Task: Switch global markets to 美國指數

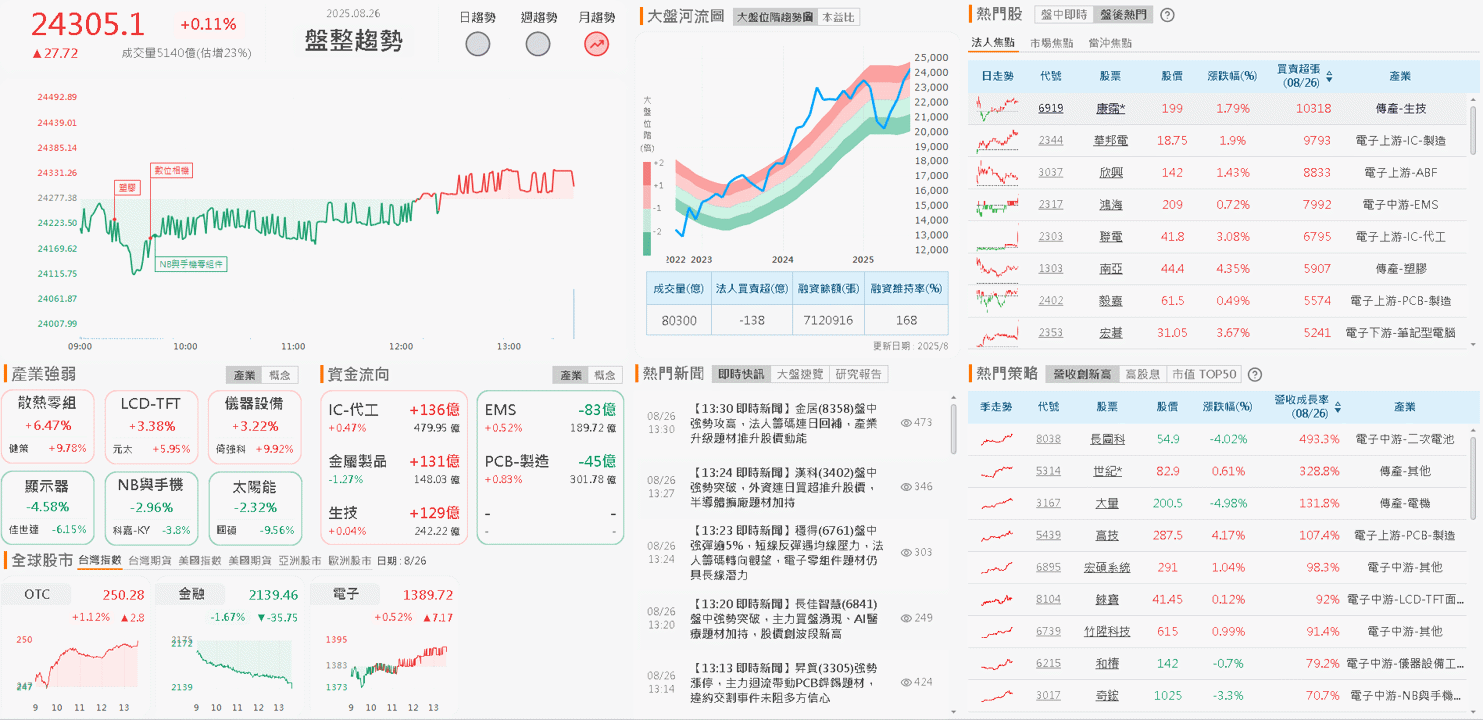Action: tap(200, 561)
